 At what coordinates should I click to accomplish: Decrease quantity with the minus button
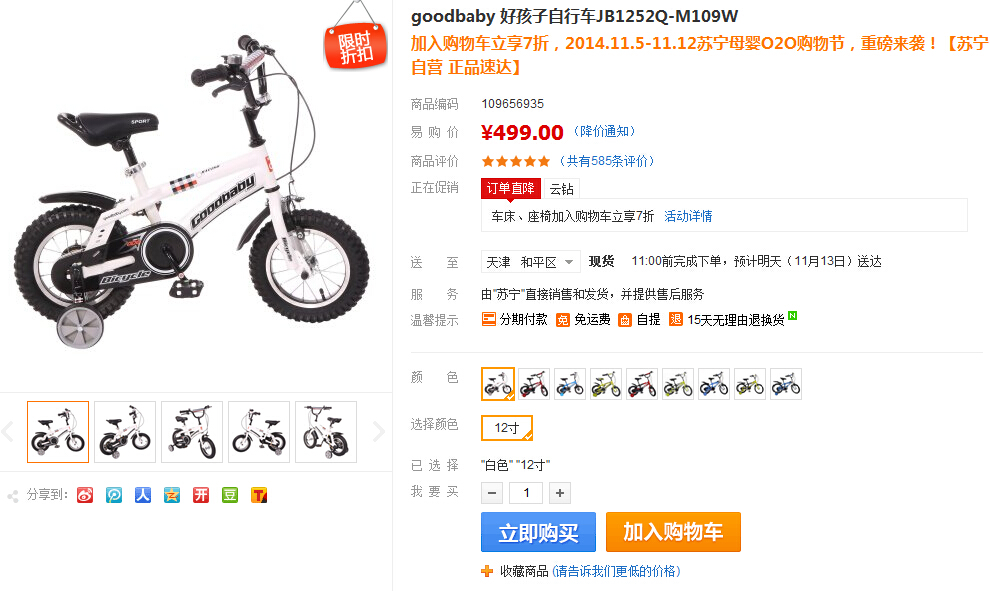pos(492,493)
